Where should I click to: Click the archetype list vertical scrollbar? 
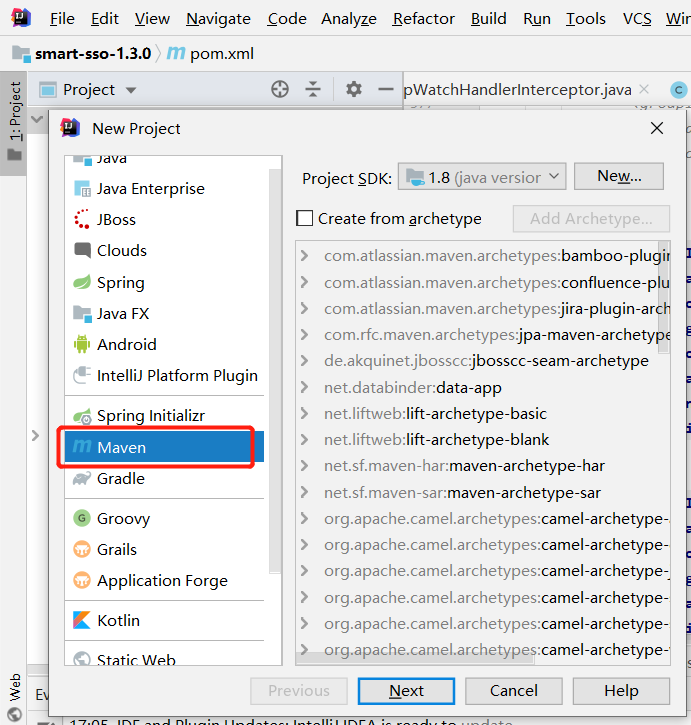click(664, 297)
